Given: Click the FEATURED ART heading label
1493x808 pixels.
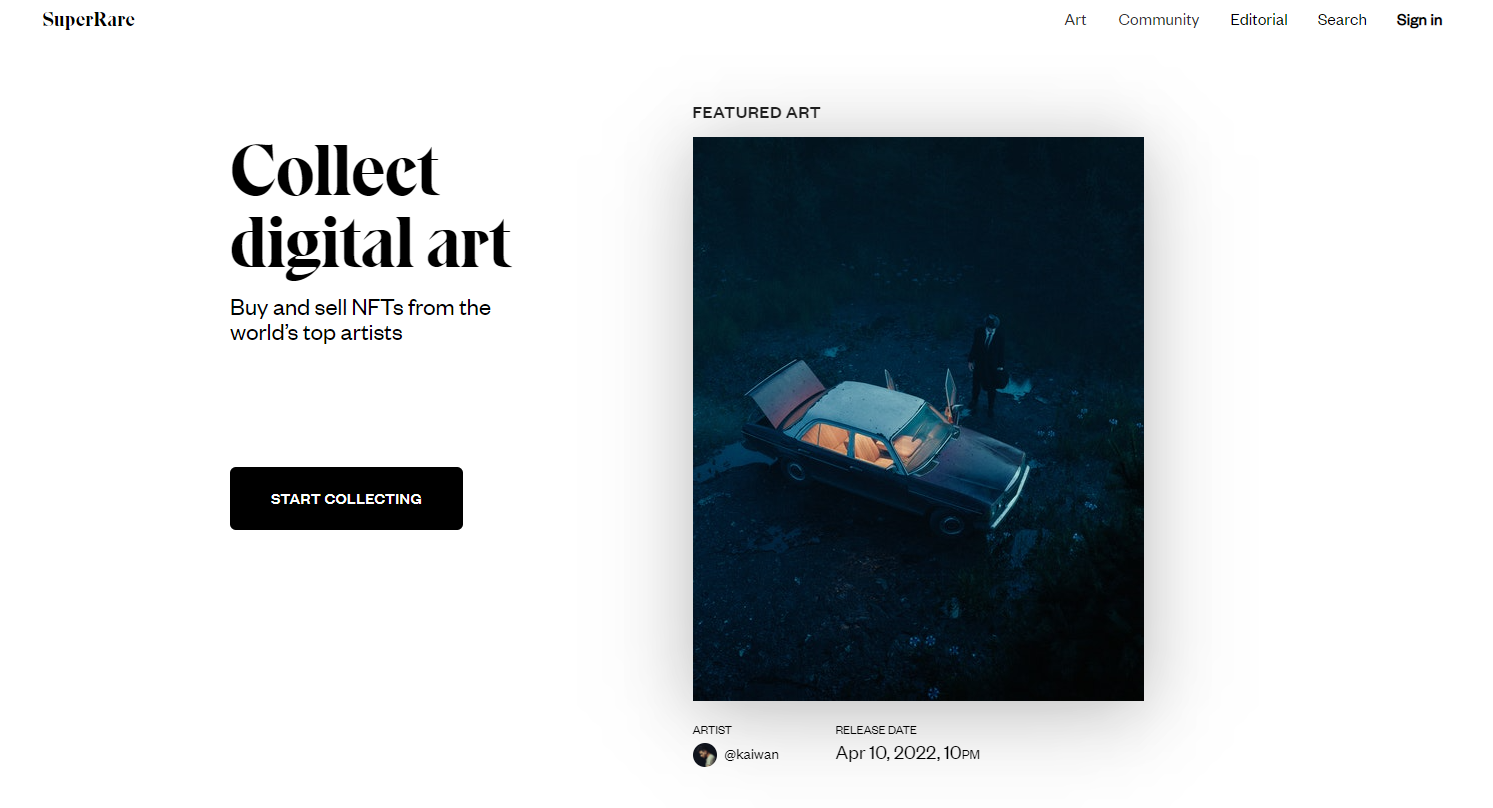Looking at the screenshot, I should pos(756,113).
